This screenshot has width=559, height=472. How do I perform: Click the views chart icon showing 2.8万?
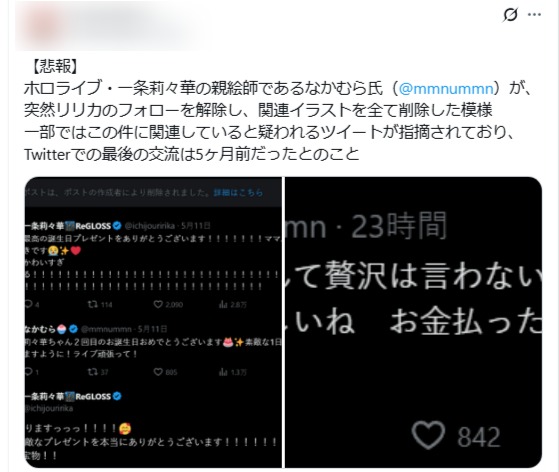(x=223, y=304)
